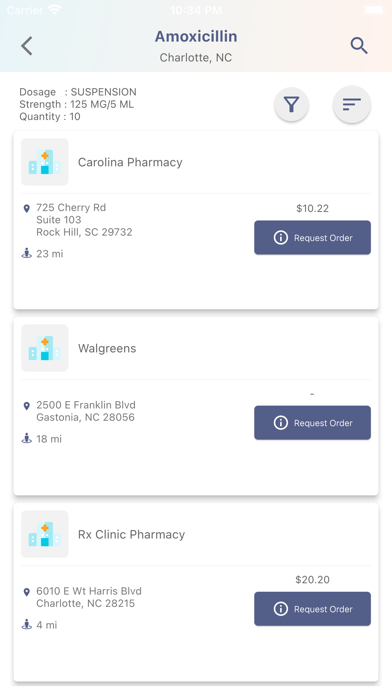Tap the location pin beside 2500 E Franklin Blvd
The image size is (392, 696).
click(x=27, y=406)
